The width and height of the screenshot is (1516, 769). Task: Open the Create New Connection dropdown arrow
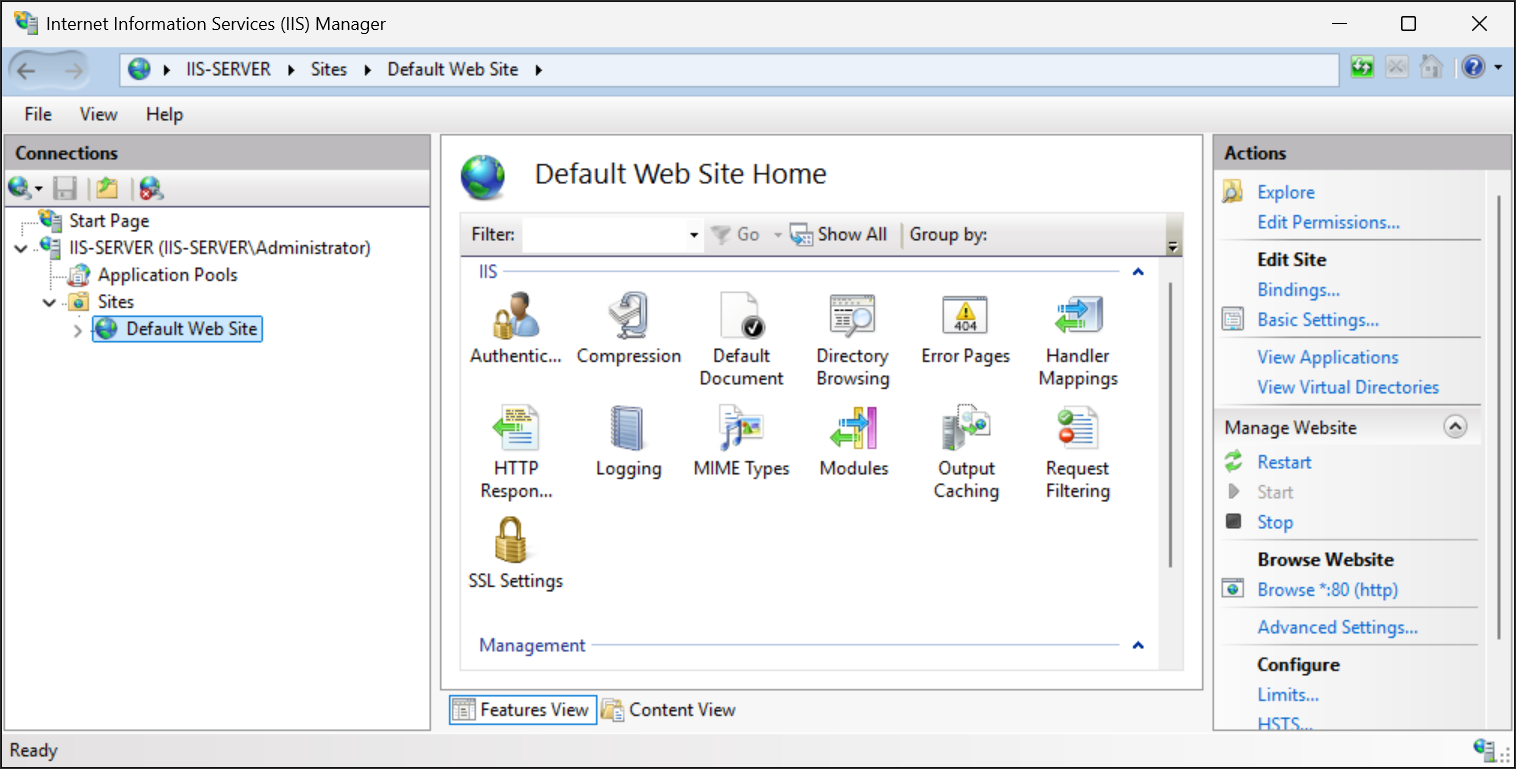tap(39, 189)
